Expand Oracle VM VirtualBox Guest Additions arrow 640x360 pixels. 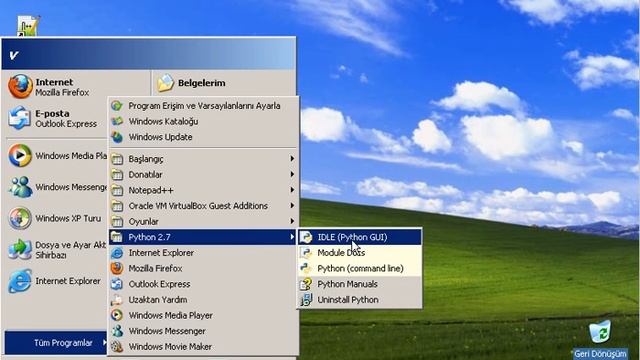(292, 205)
